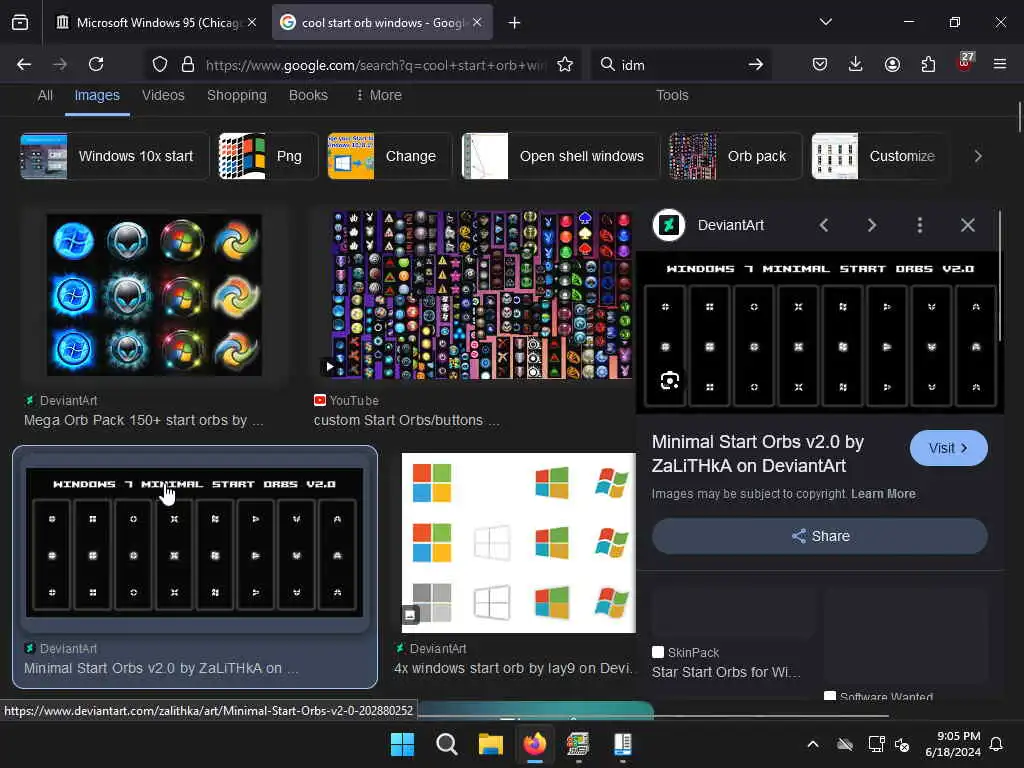Open the Learn More copyright link
Image resolution: width=1024 pixels, height=768 pixels.
tap(883, 494)
